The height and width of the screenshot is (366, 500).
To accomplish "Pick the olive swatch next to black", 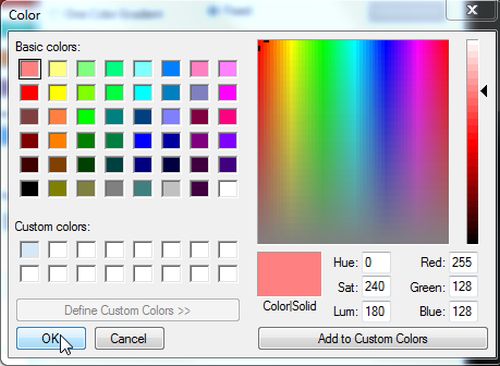I will (58, 189).
